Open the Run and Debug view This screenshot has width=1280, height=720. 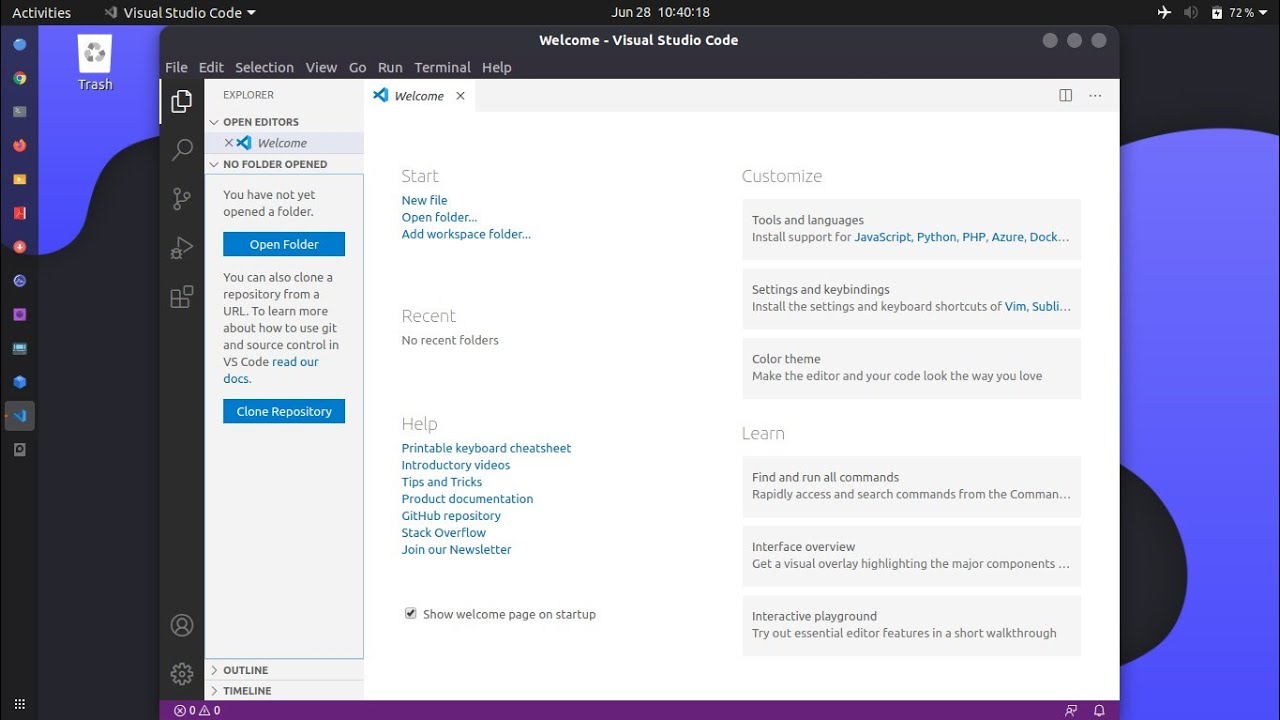[x=182, y=248]
